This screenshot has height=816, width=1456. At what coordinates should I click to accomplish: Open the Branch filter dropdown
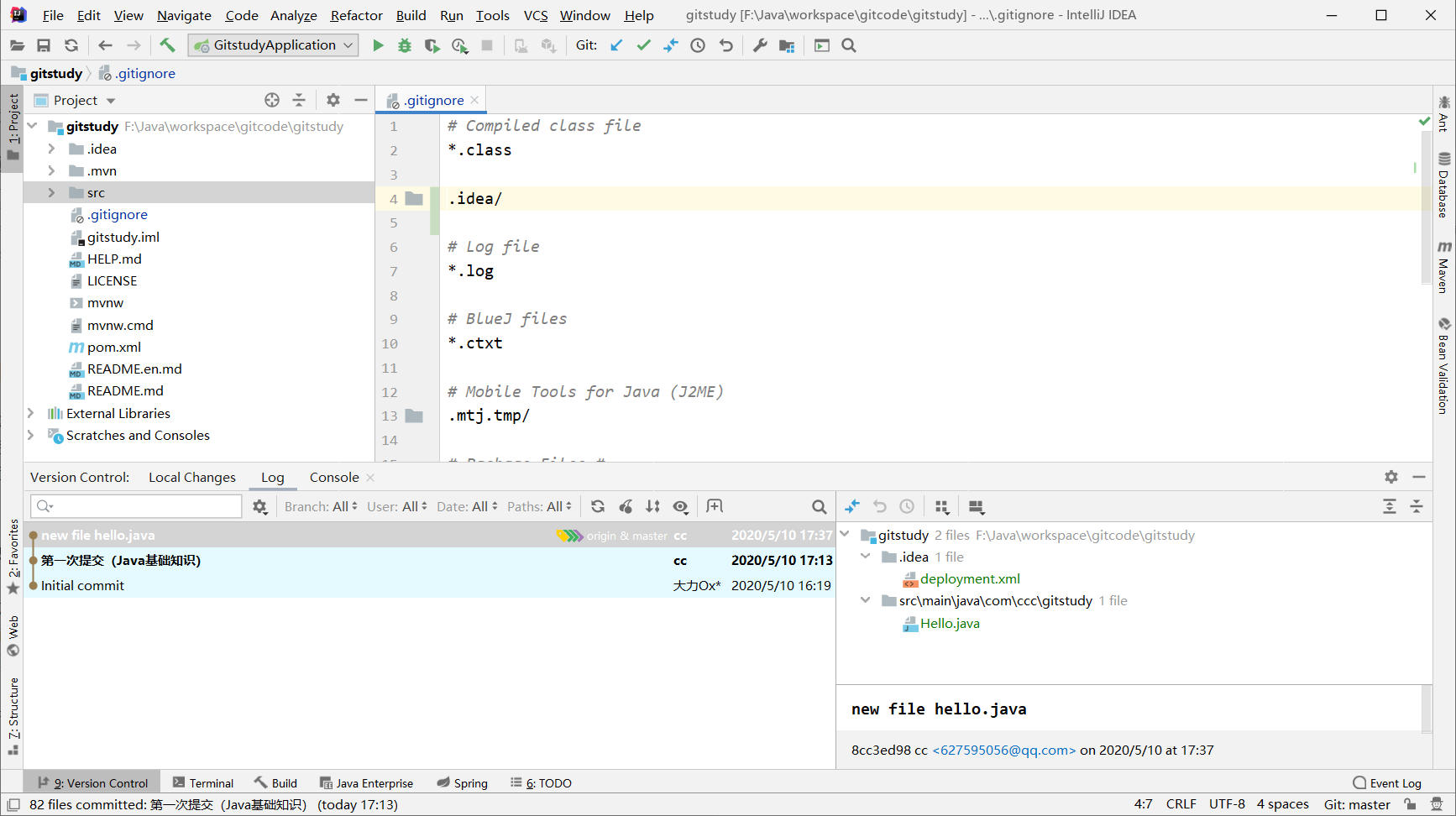coord(321,506)
